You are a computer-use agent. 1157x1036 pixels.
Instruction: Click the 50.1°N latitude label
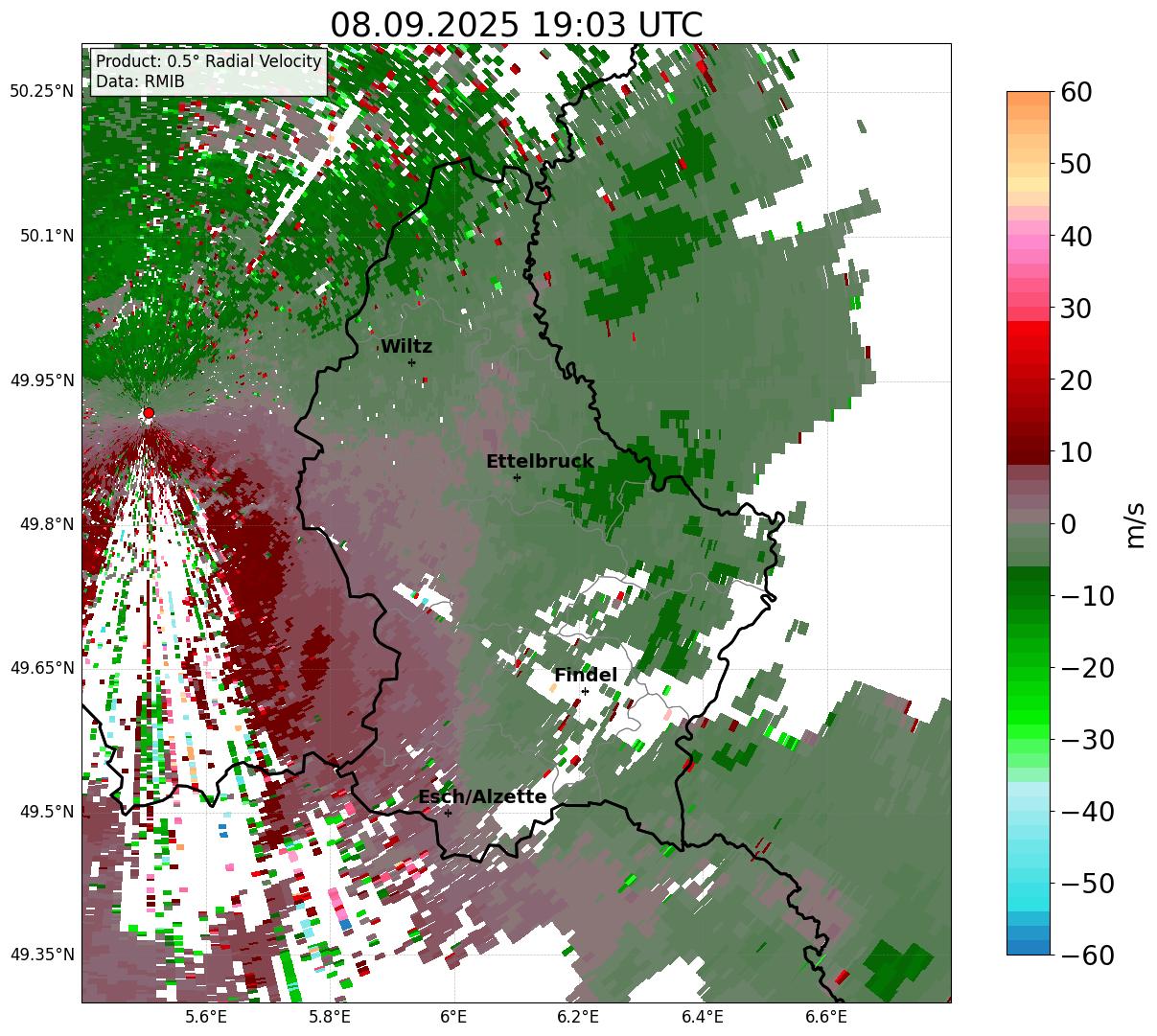click(x=46, y=237)
